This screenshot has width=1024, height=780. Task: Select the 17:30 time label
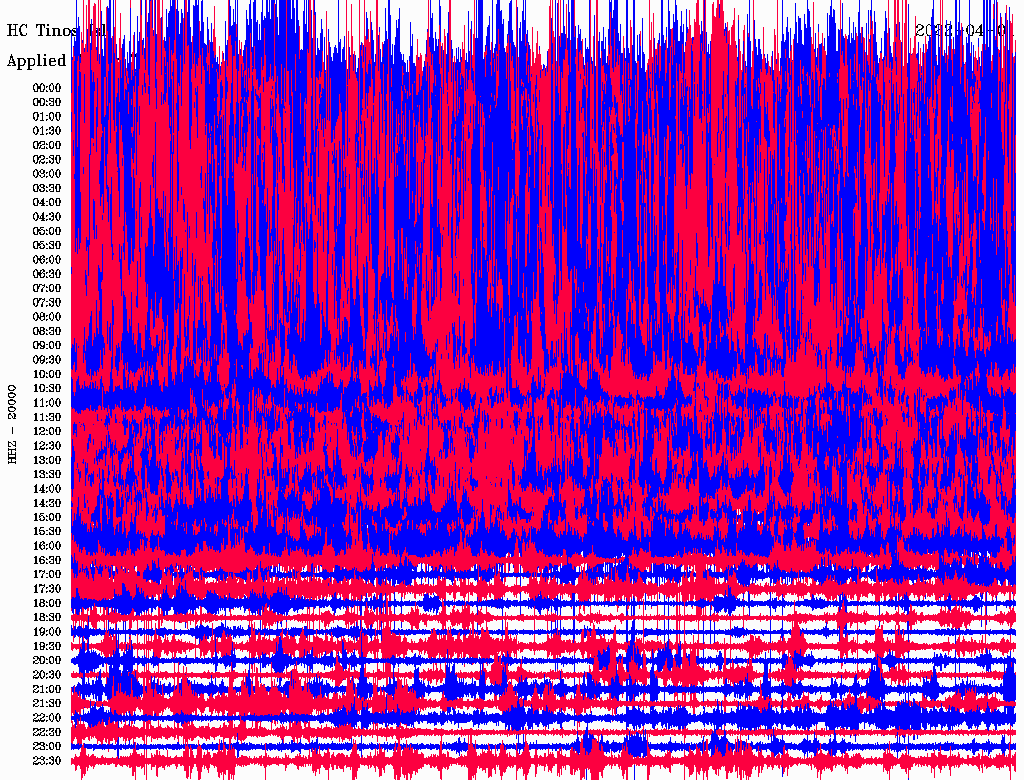tap(47, 589)
